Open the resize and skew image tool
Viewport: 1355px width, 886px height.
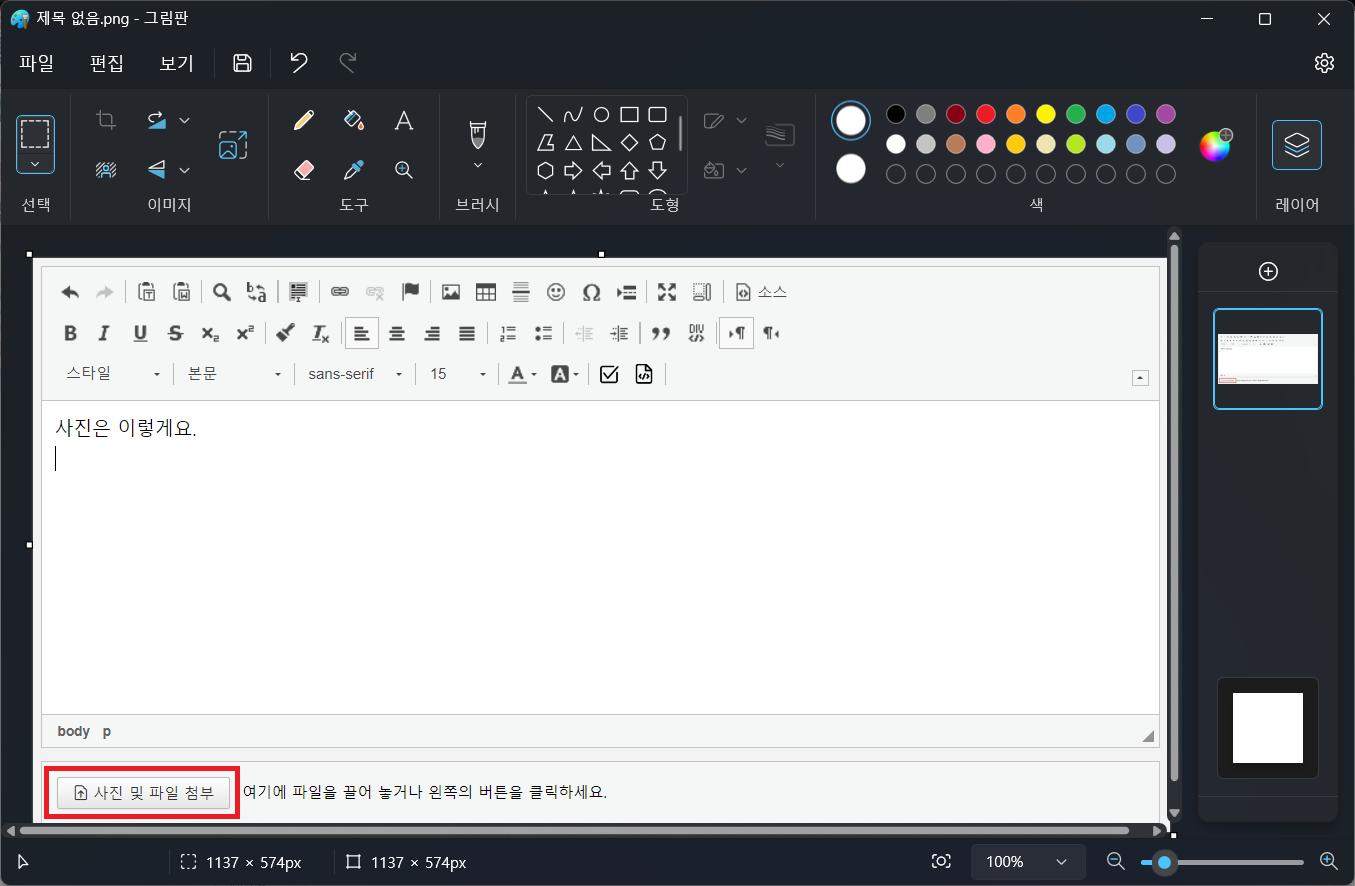pos(232,145)
